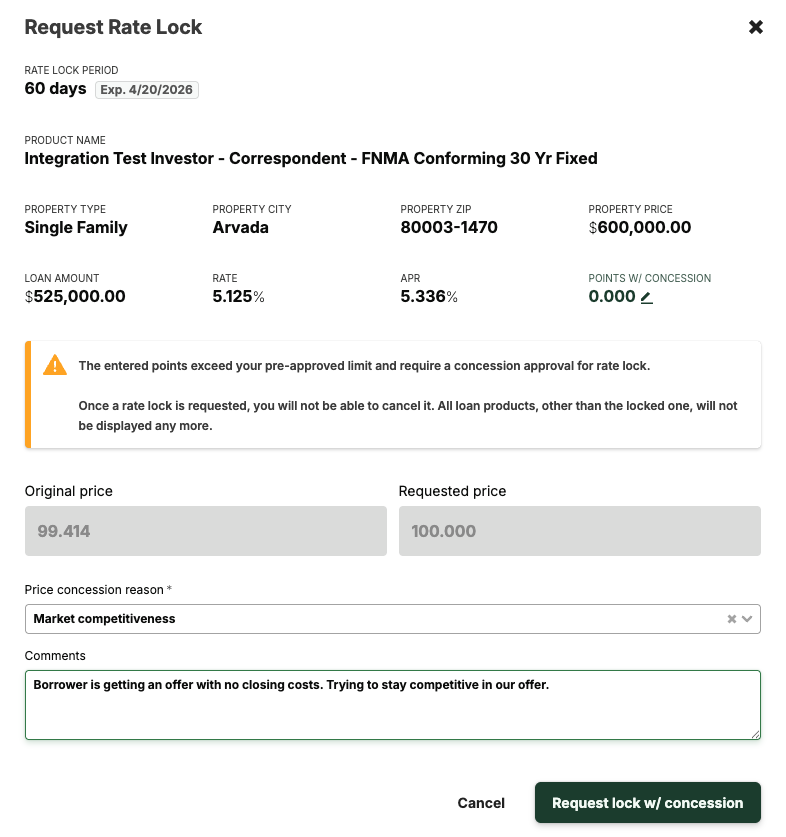This screenshot has height=837, width=786.
Task: Click the Original price field
Action: tap(205, 531)
